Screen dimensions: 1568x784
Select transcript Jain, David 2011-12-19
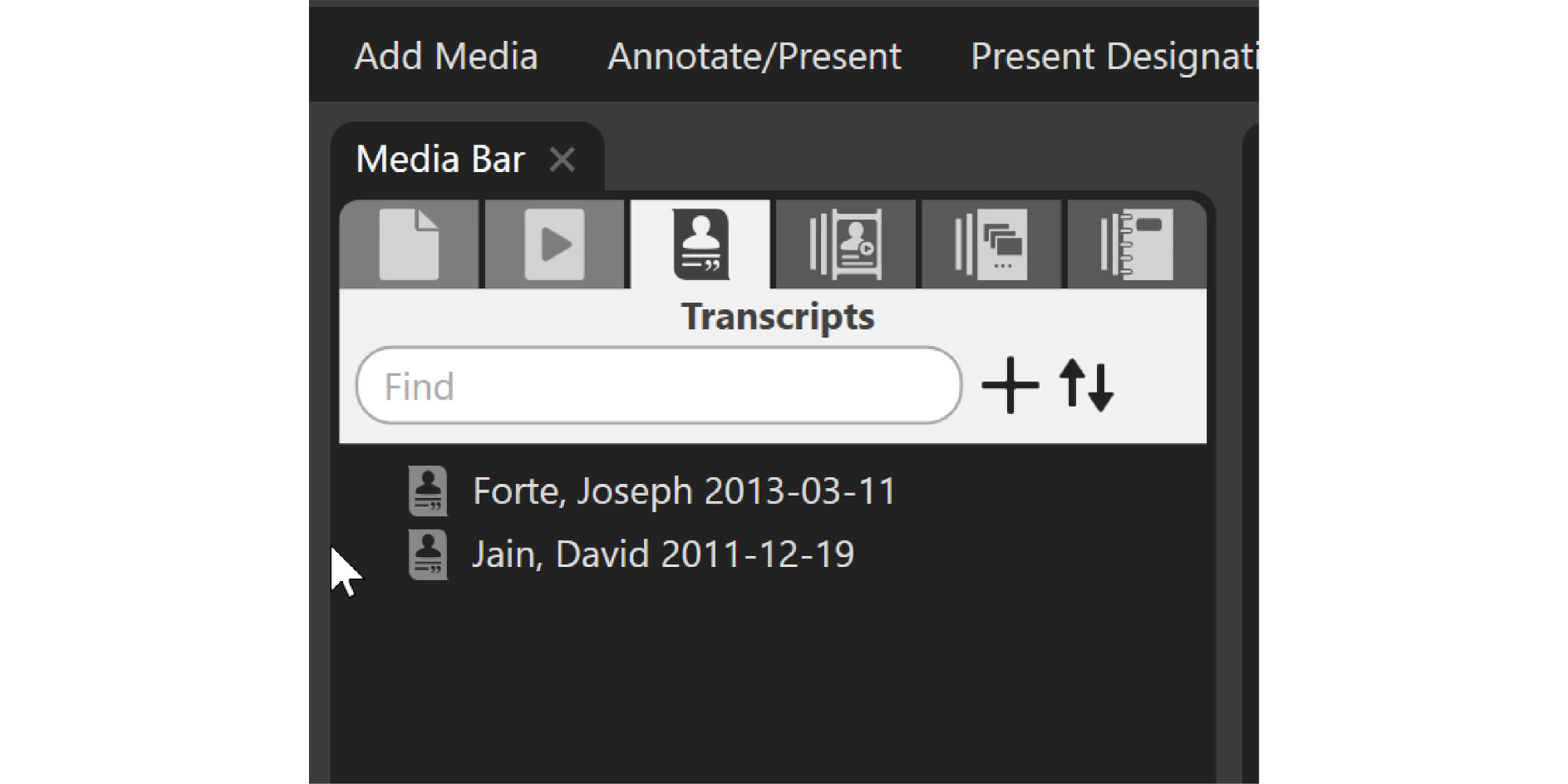pos(664,555)
